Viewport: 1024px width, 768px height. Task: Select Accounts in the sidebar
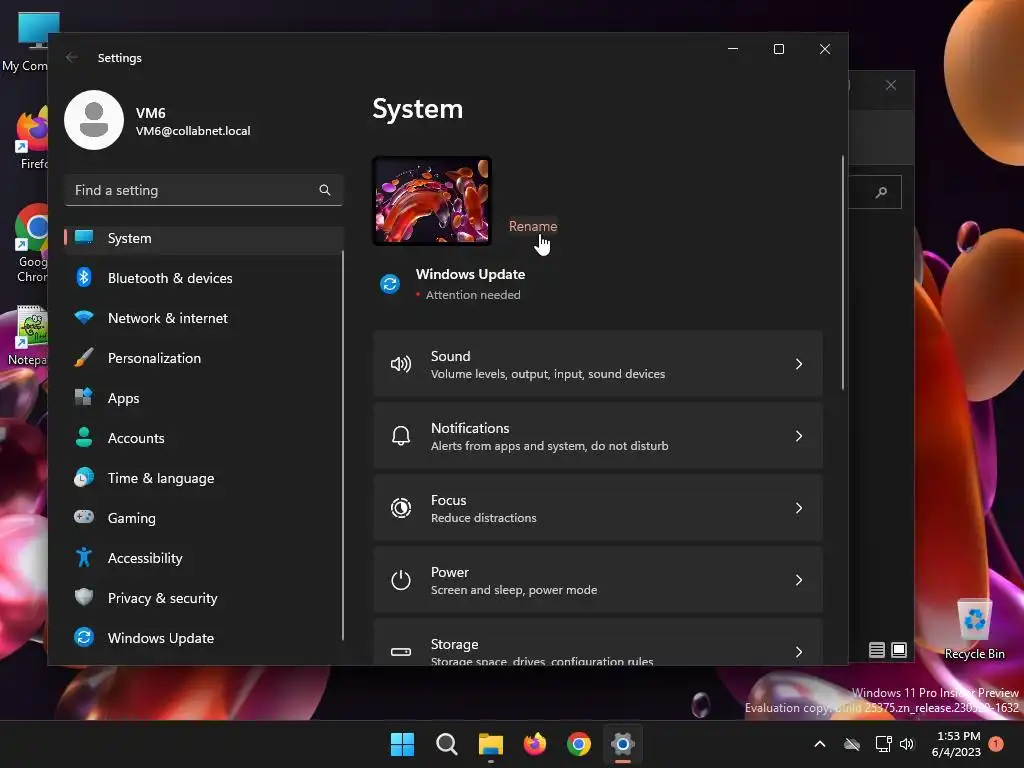pyautogui.click(x=204, y=438)
